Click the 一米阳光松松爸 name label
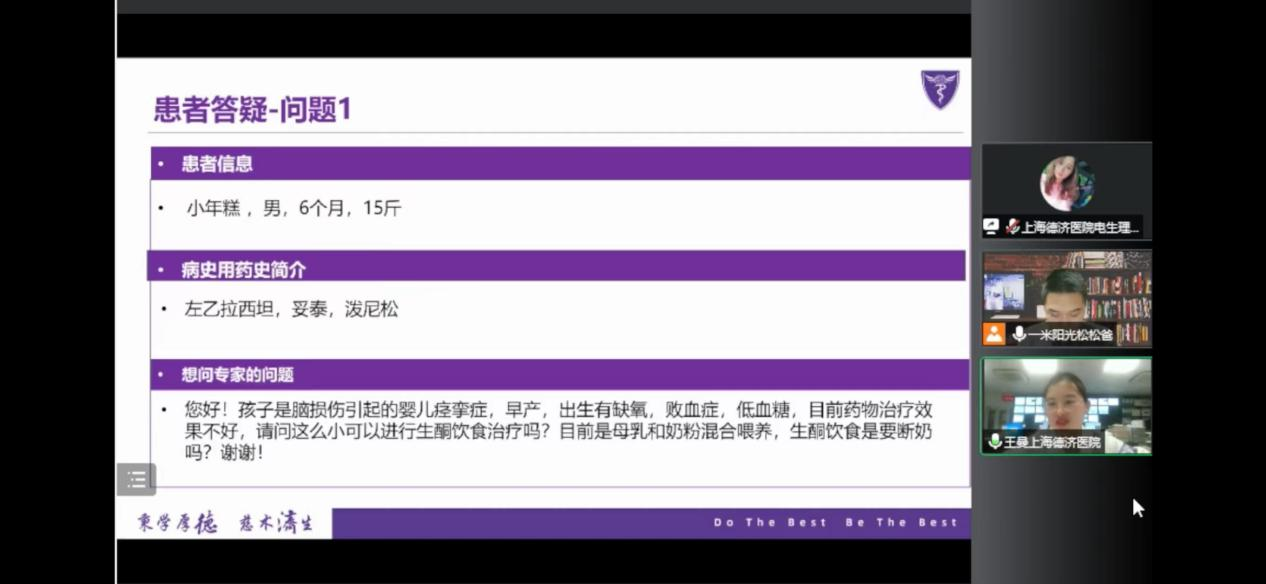Viewport: 1266px width, 584px height. pos(1070,334)
